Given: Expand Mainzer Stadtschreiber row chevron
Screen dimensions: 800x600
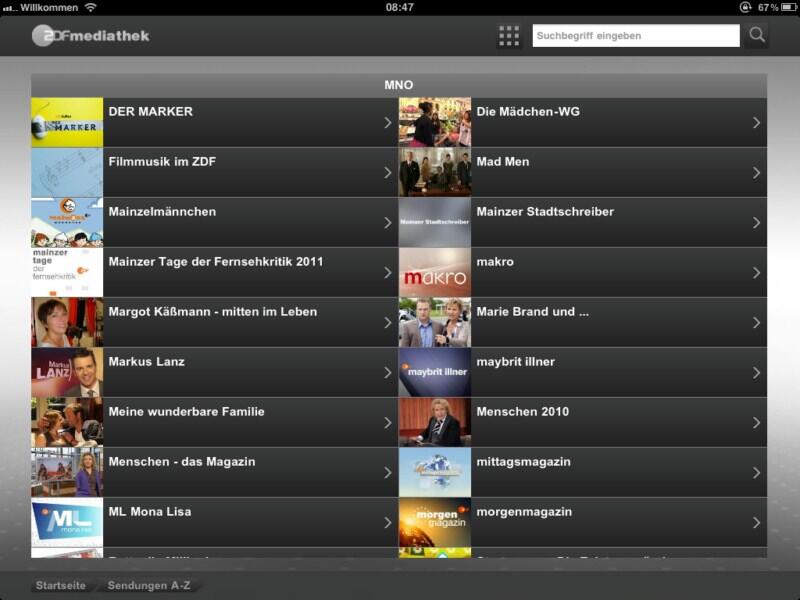Looking at the screenshot, I should pos(756,222).
